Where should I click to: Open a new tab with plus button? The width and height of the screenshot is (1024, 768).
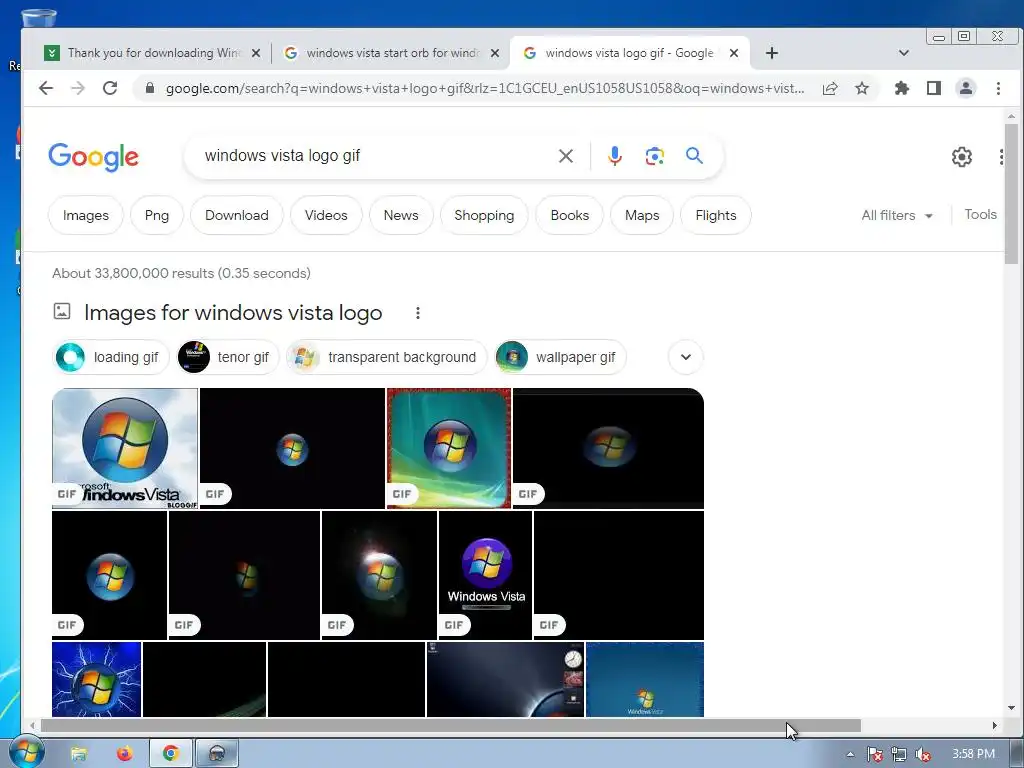click(772, 53)
